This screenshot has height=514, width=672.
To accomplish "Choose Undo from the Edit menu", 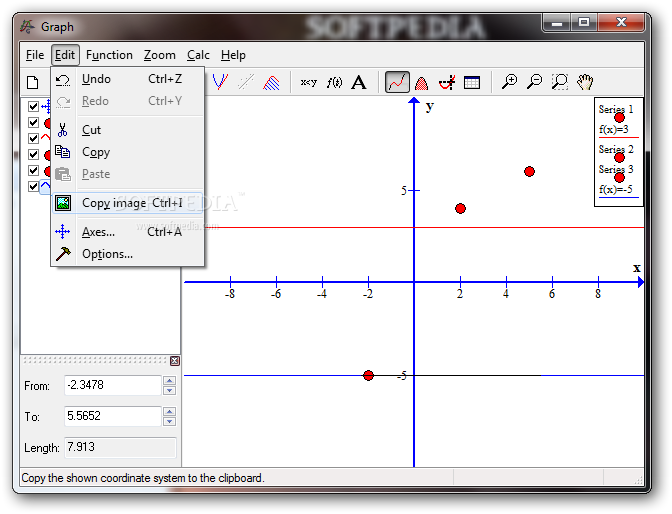I will tap(127, 79).
